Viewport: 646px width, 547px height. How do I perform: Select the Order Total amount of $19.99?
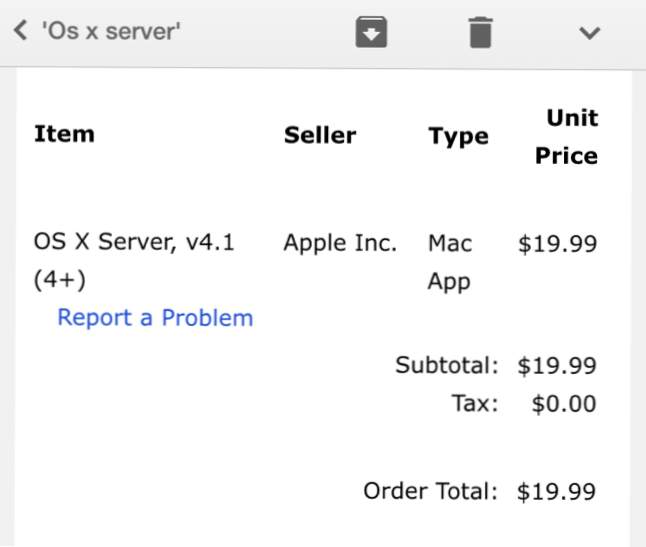point(557,492)
